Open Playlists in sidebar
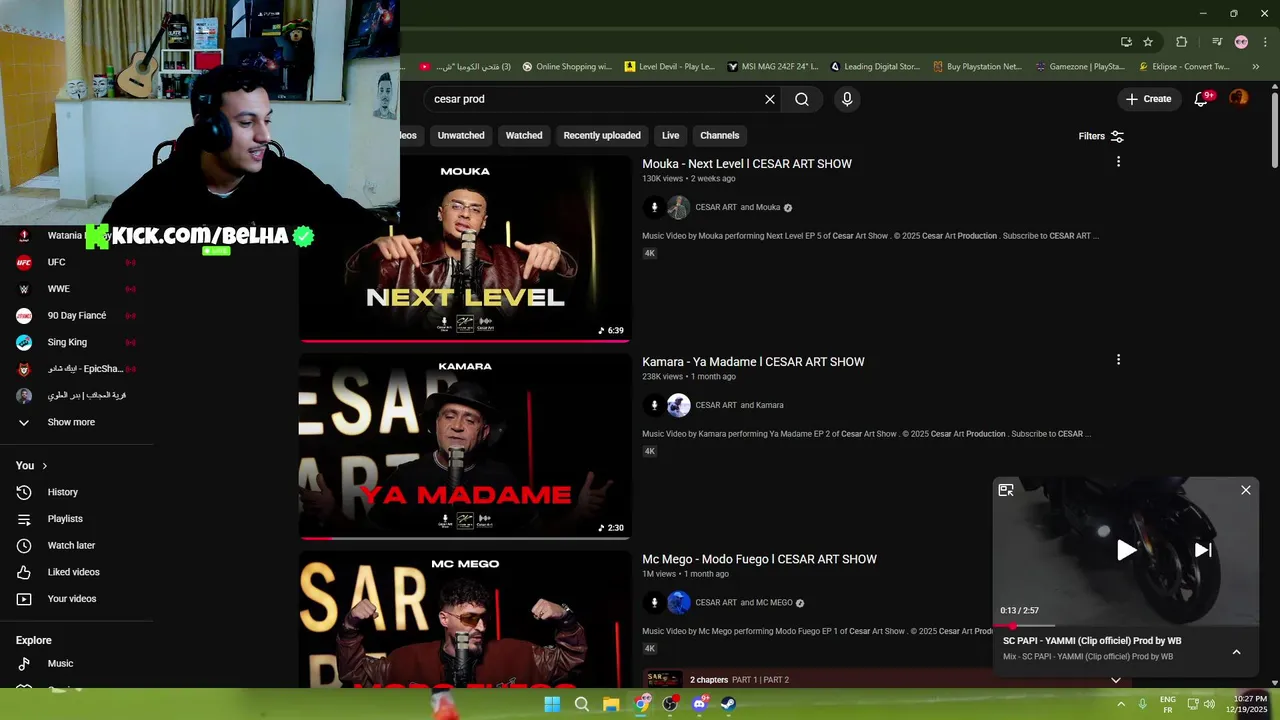 [65, 519]
